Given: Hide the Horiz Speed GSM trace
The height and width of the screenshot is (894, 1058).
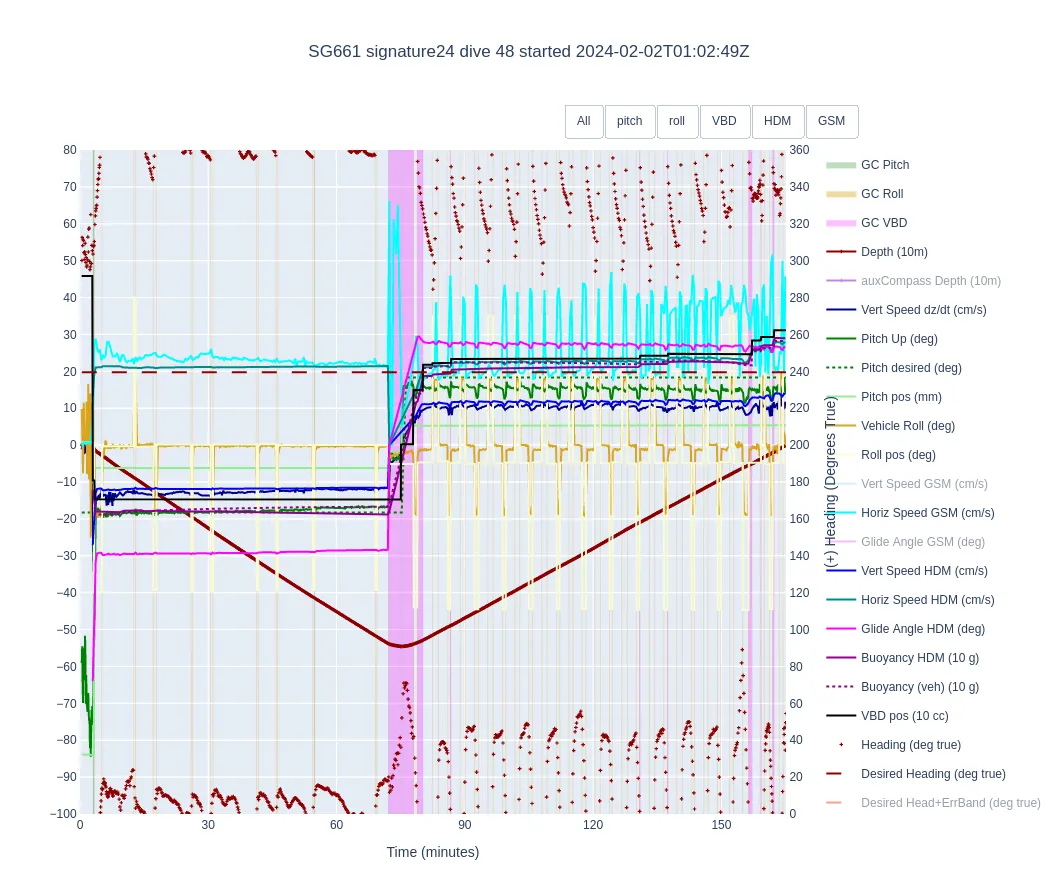Looking at the screenshot, I should point(927,513).
